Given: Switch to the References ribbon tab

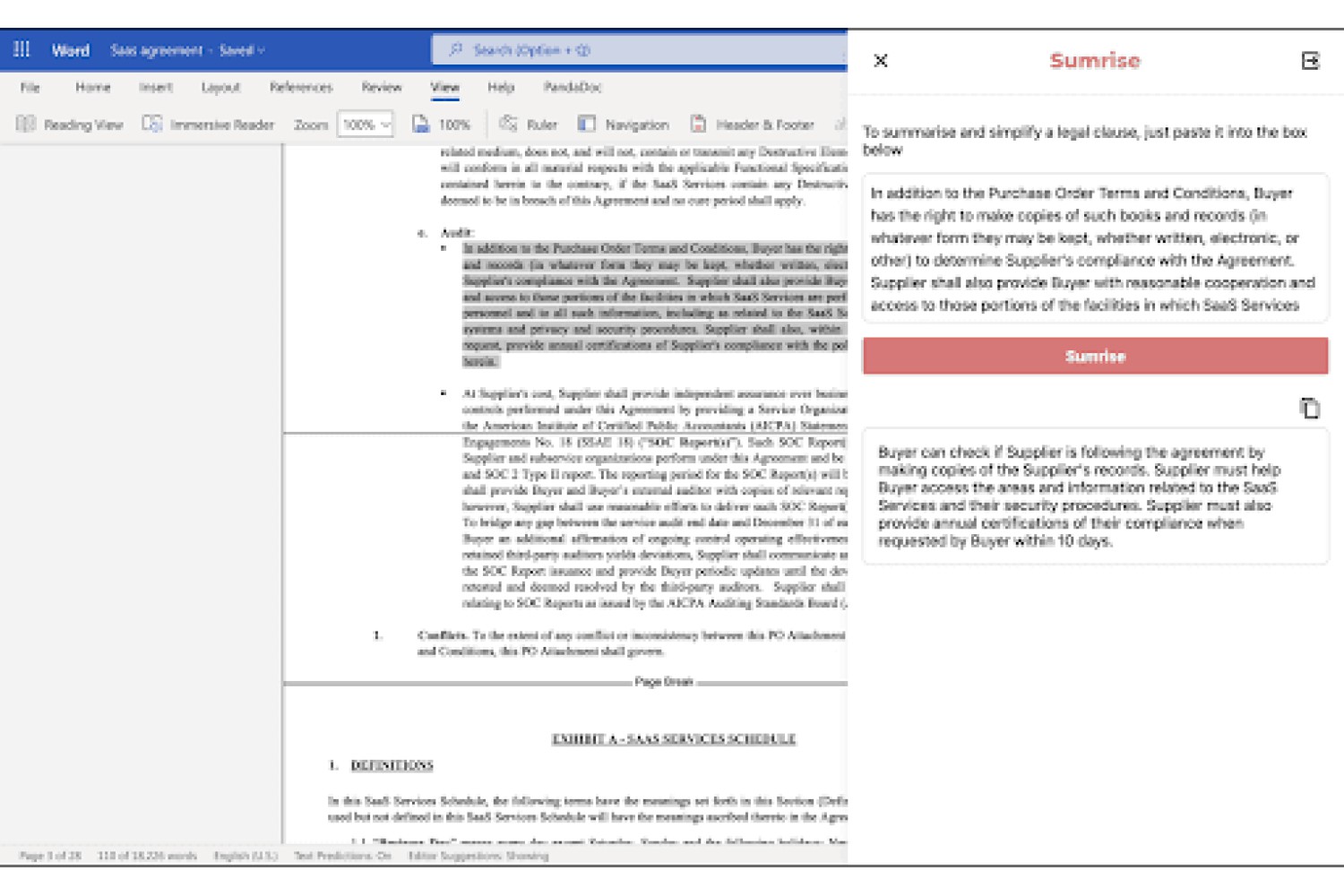Looking at the screenshot, I should [x=300, y=87].
